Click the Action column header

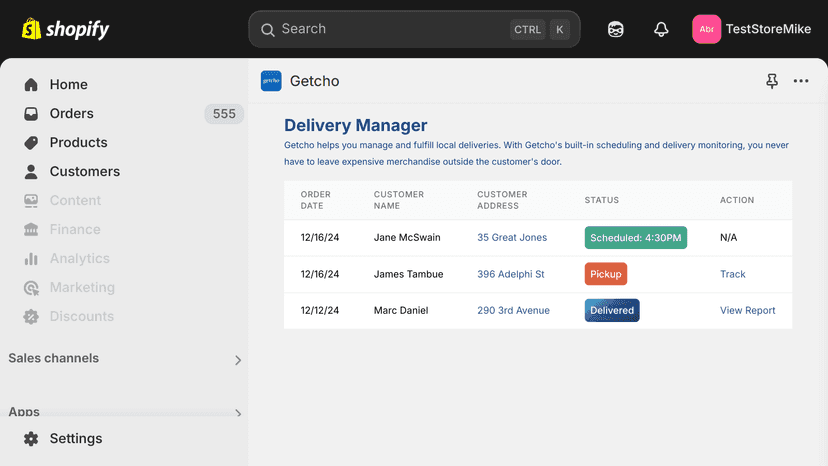tap(737, 200)
